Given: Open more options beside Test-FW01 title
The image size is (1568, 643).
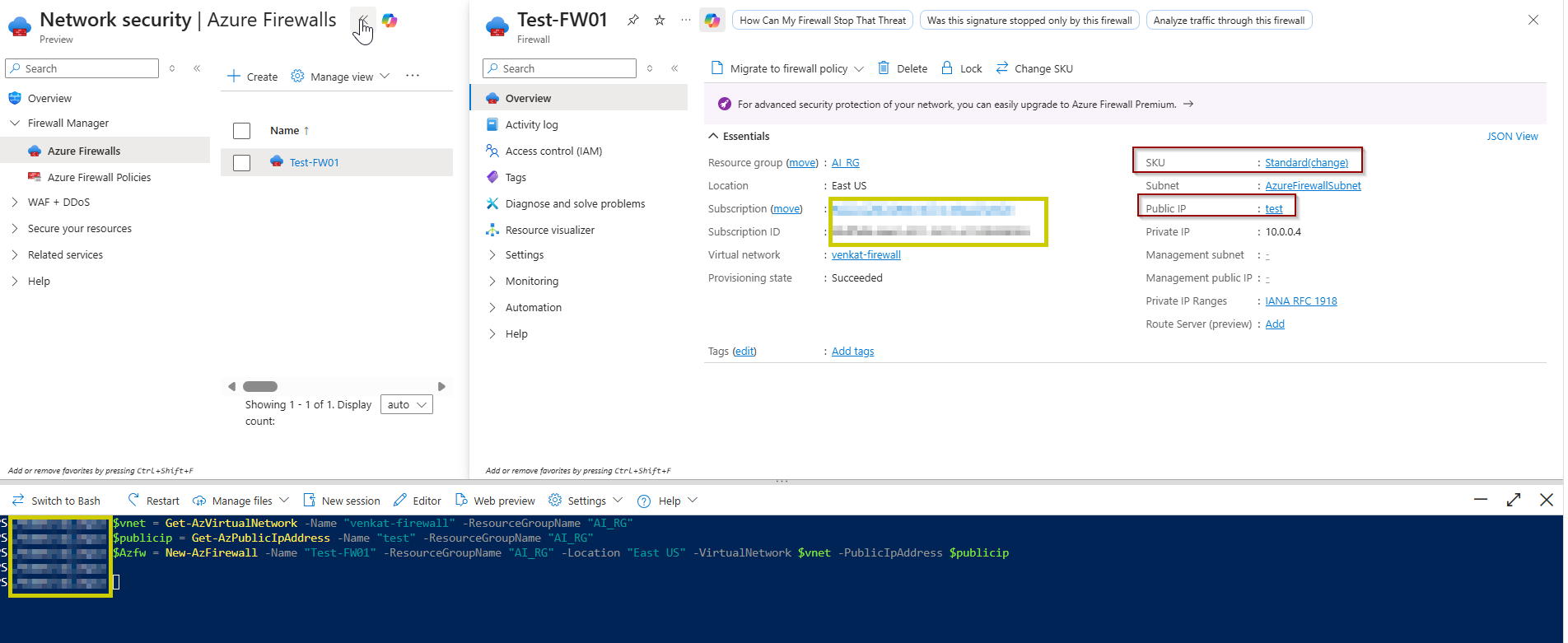Looking at the screenshot, I should click(x=686, y=21).
